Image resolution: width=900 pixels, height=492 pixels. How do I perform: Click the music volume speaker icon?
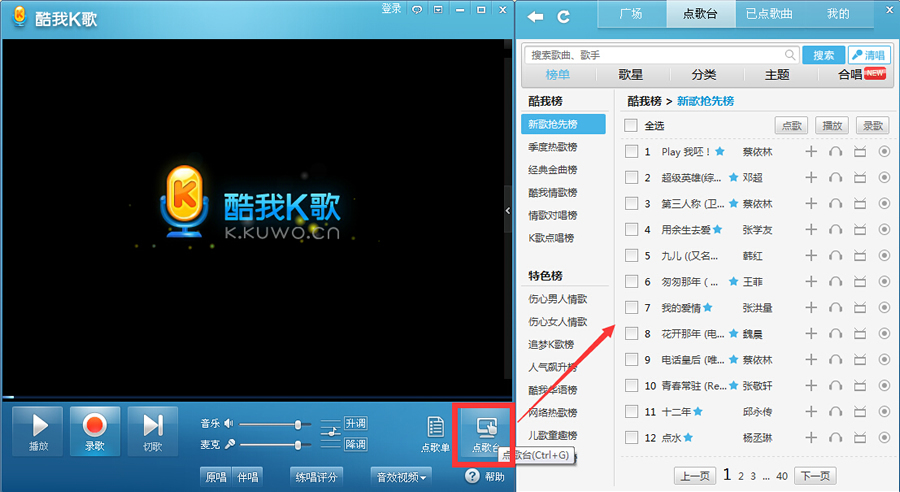pos(228,424)
